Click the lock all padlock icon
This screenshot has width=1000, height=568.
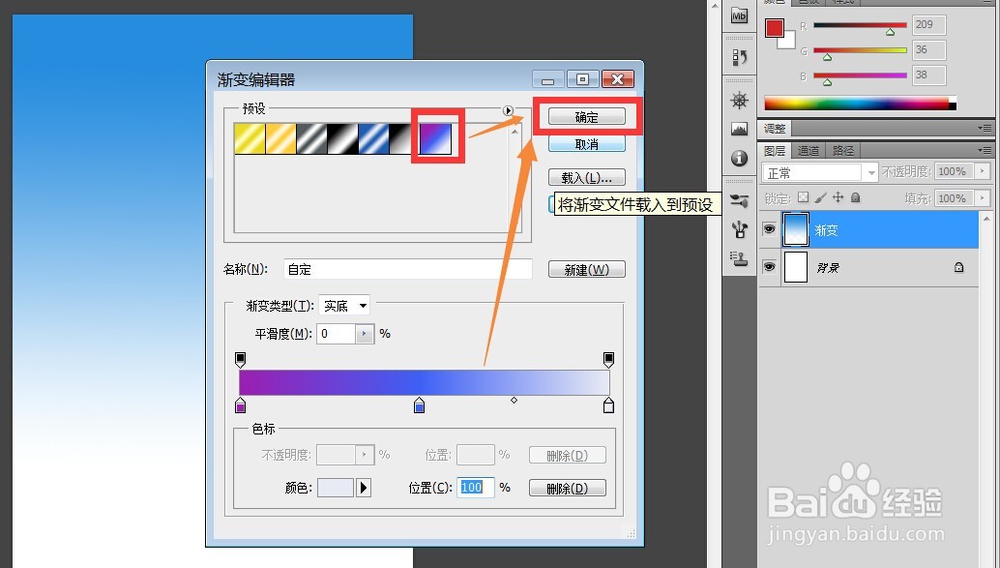(855, 198)
